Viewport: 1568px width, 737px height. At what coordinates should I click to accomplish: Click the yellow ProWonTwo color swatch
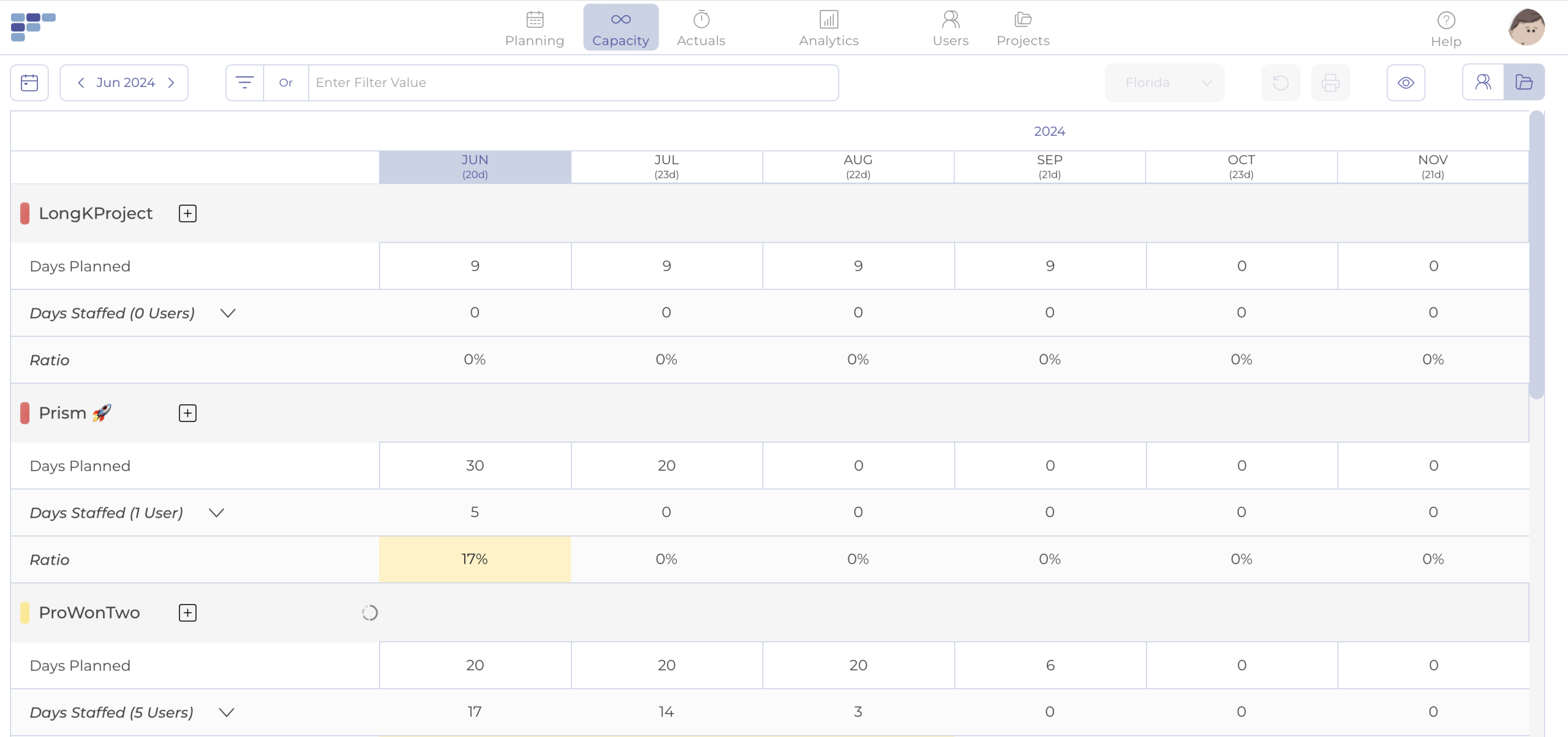[24, 613]
